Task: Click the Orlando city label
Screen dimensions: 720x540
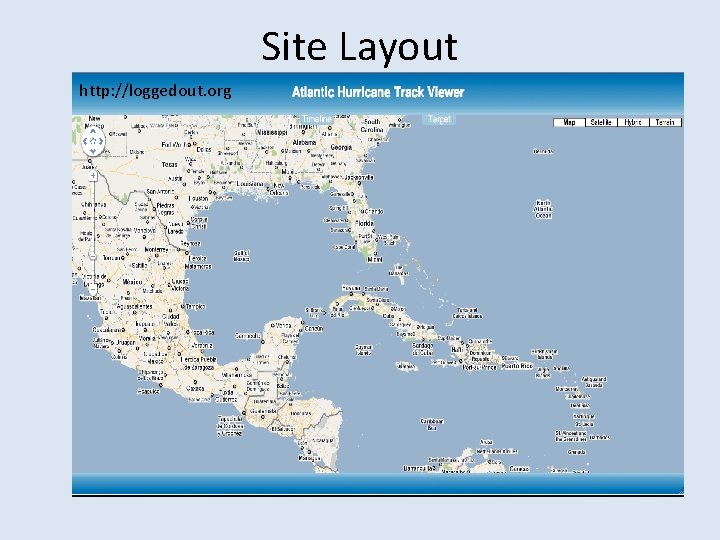Action: coord(373,212)
